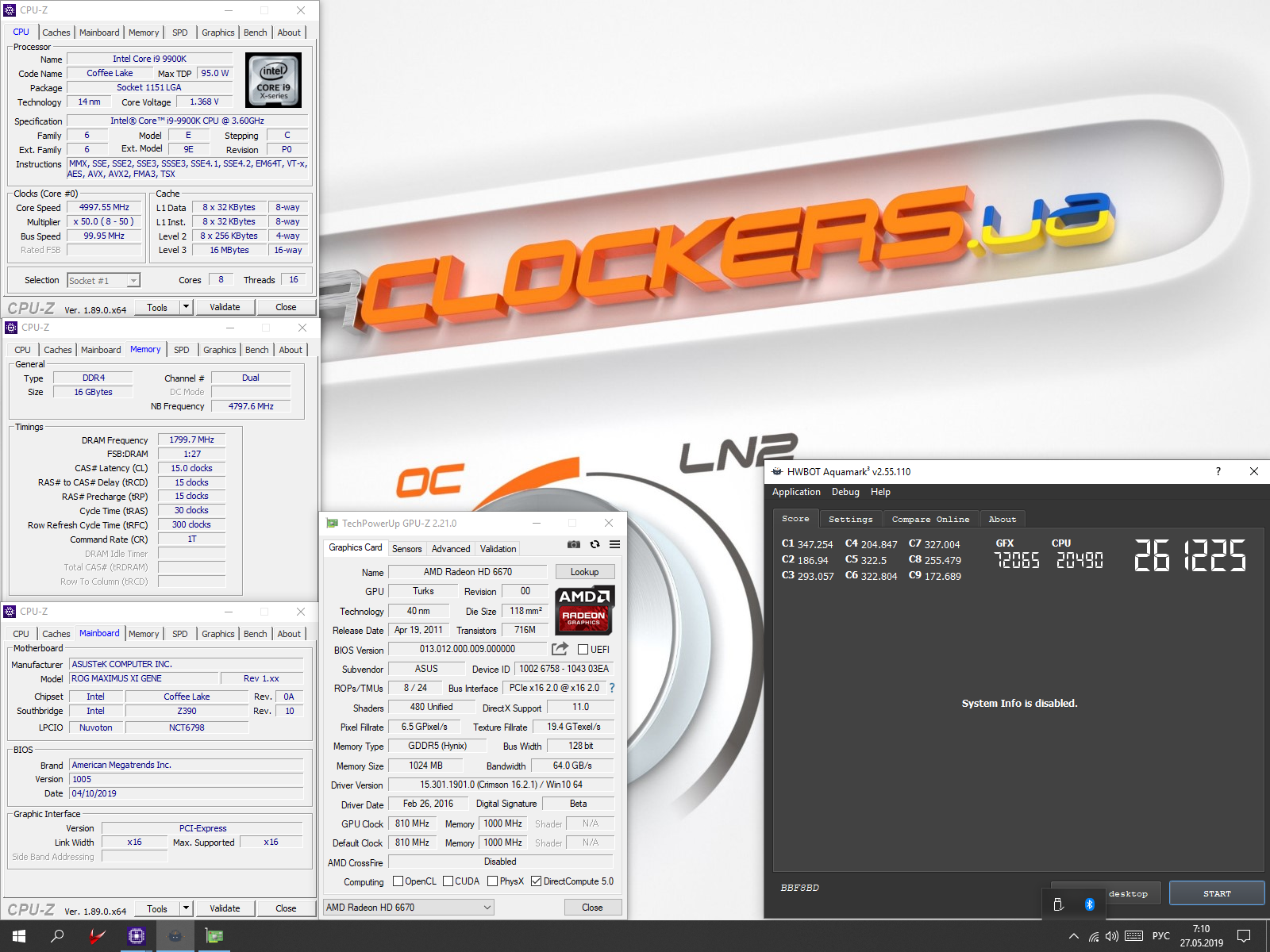Select the CPU-Z taskbar icon
Viewport: 1270px width, 952px height.
(x=136, y=936)
